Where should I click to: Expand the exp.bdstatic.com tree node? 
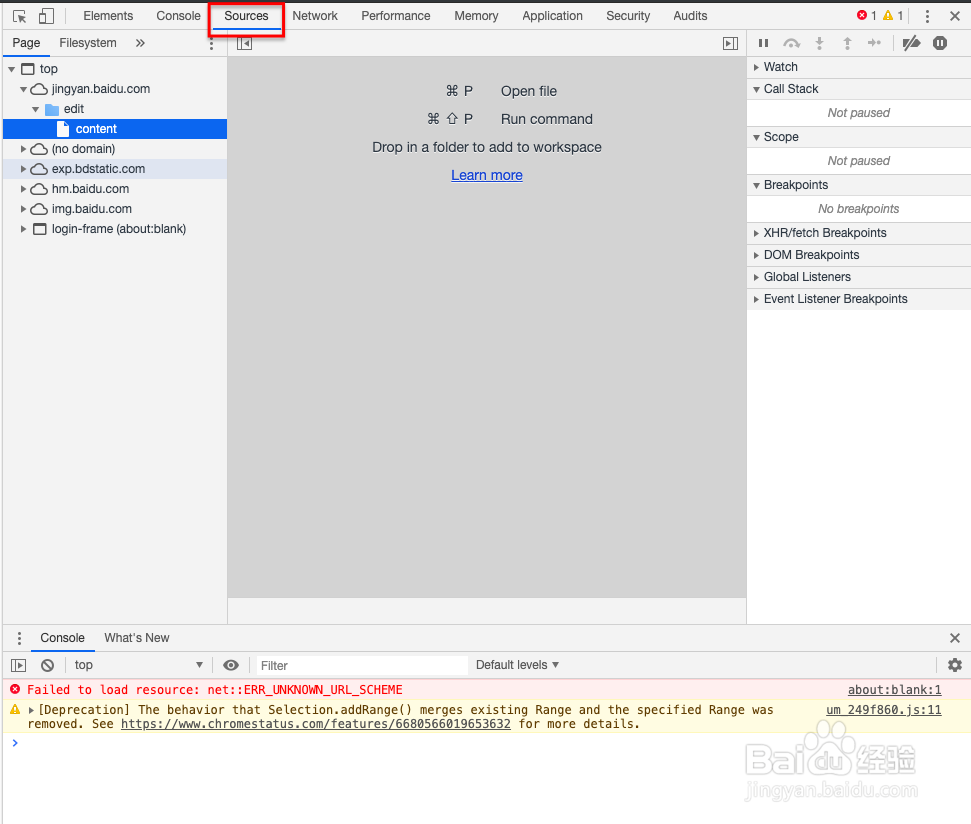[x=24, y=169]
